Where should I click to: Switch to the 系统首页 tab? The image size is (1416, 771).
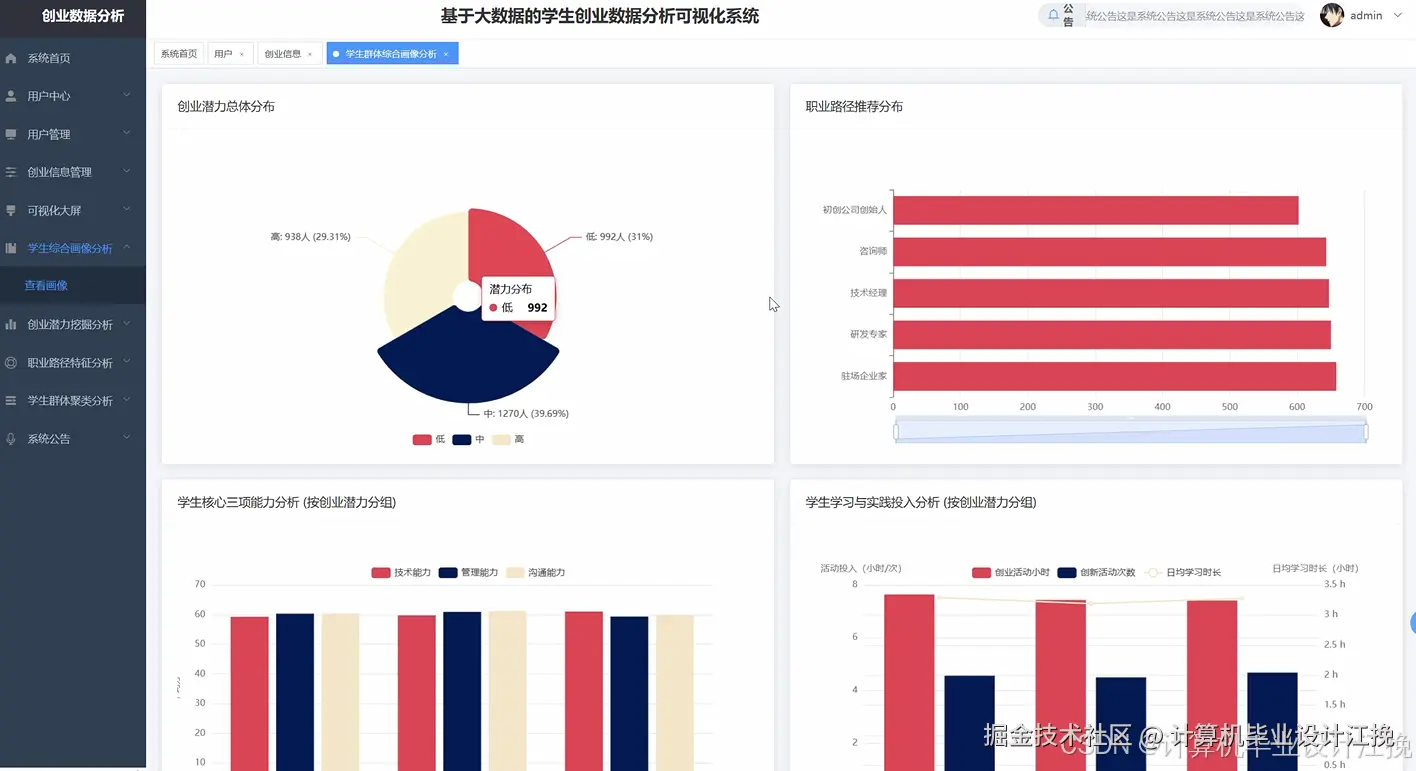point(179,54)
